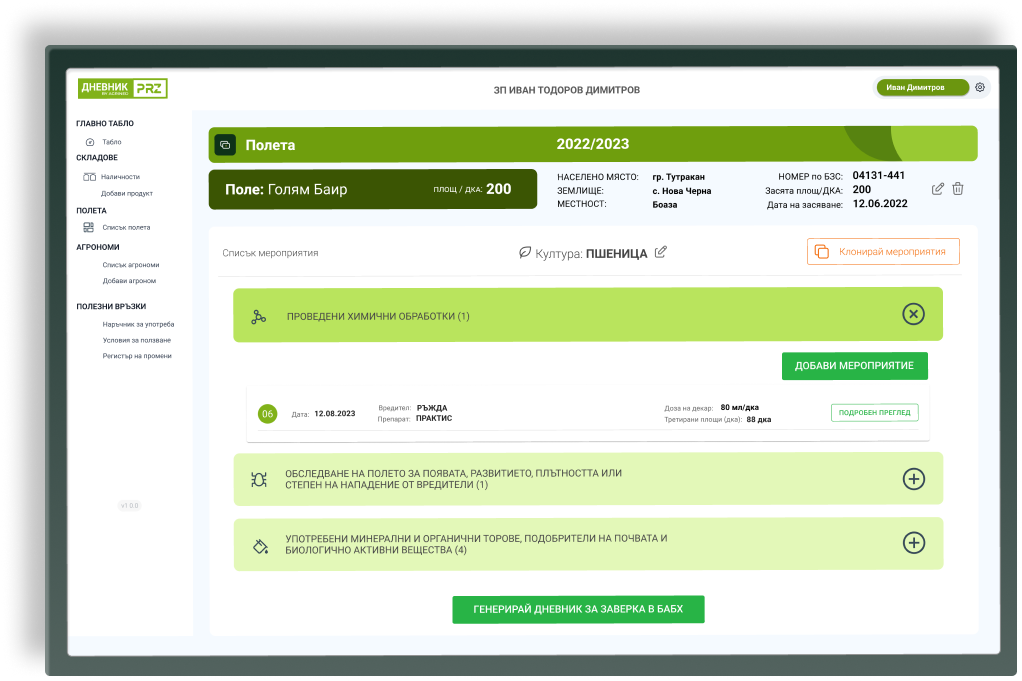This screenshot has height=681, width=1022.
Task: Open the Иван Димитров user menu
Action: pyautogui.click(x=922, y=87)
